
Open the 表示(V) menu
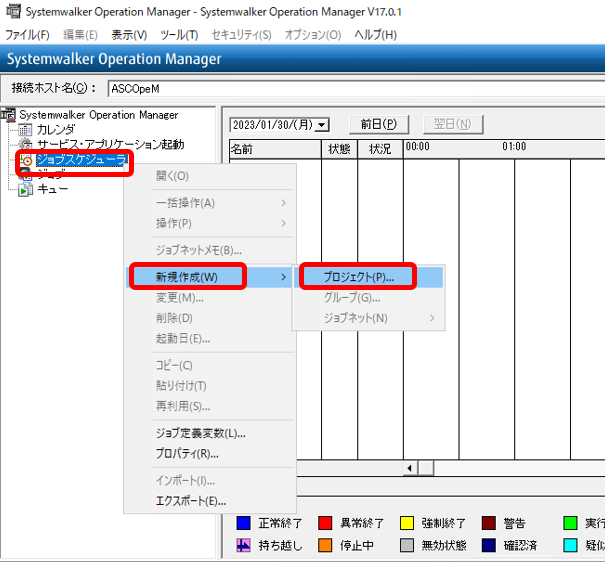click(129, 35)
